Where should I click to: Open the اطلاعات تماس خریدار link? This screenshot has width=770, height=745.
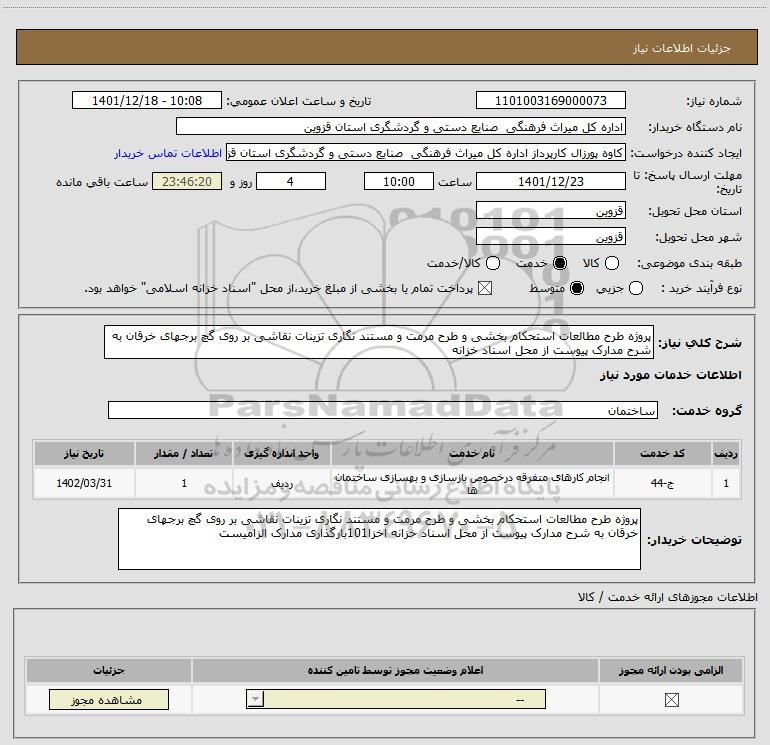point(168,153)
